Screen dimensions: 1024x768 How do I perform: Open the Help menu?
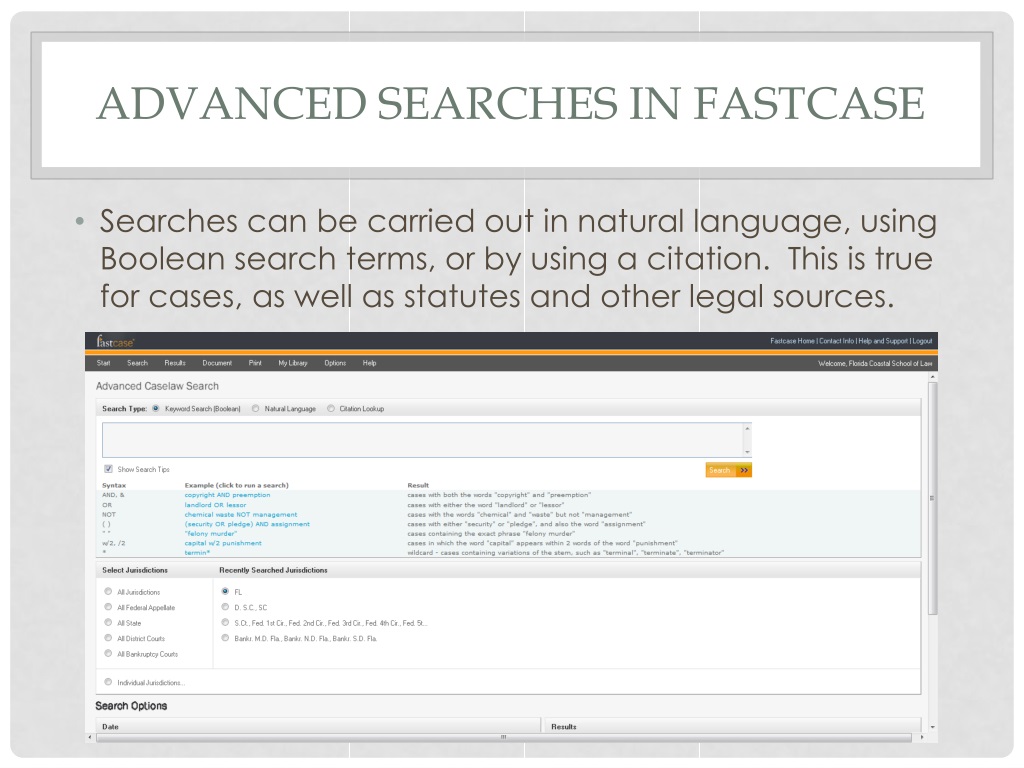tap(370, 363)
